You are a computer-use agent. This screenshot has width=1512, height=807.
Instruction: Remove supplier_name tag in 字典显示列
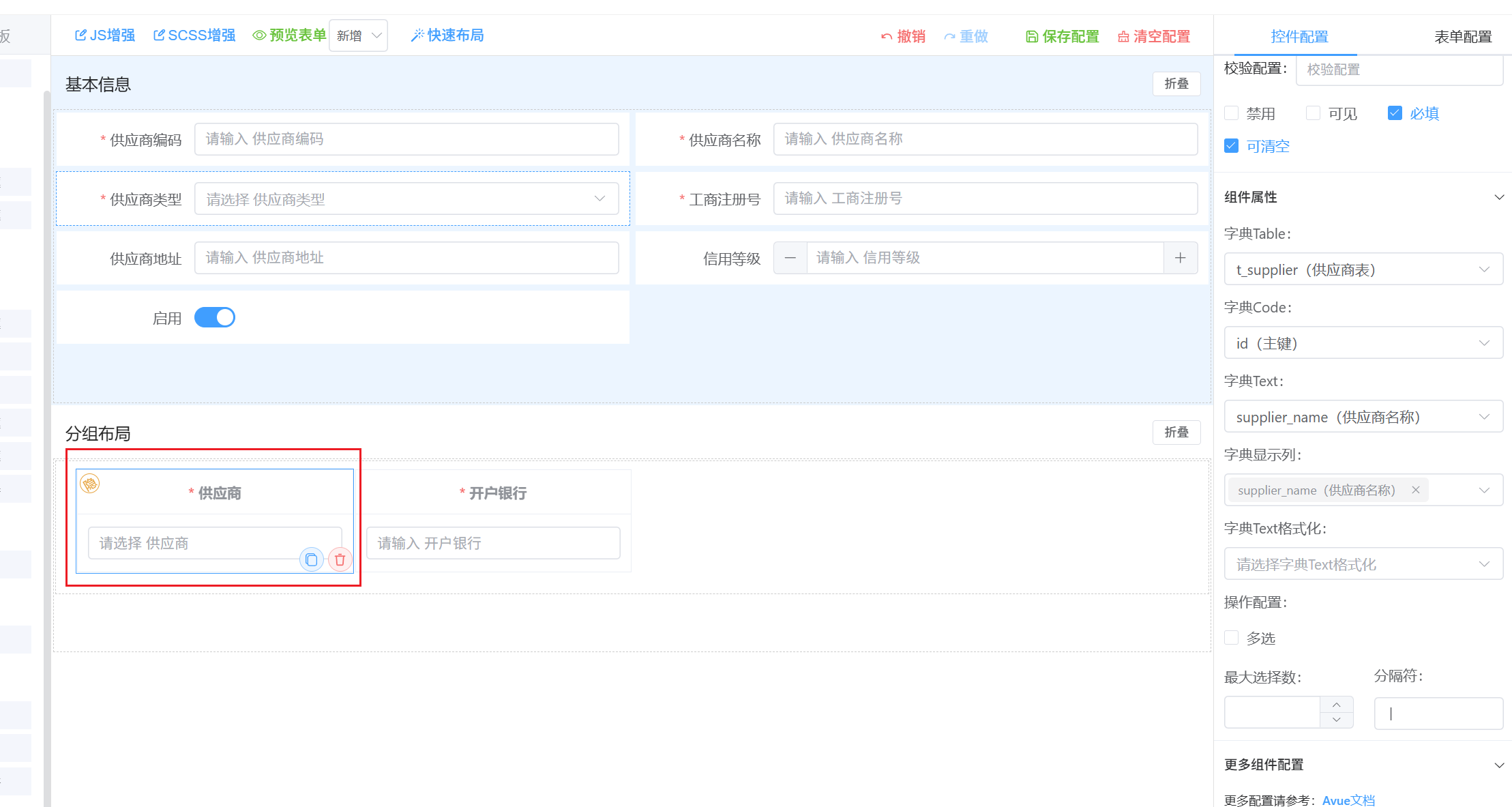1416,490
